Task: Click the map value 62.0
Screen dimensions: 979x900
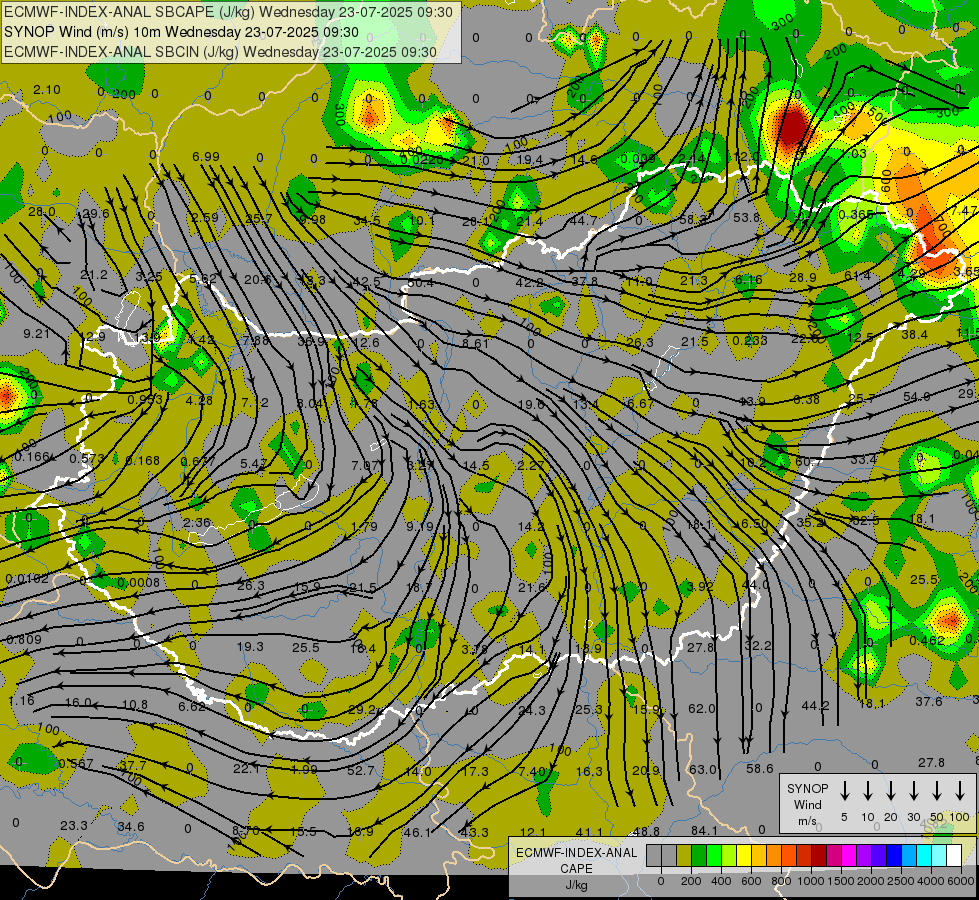Action: pyautogui.click(x=701, y=709)
